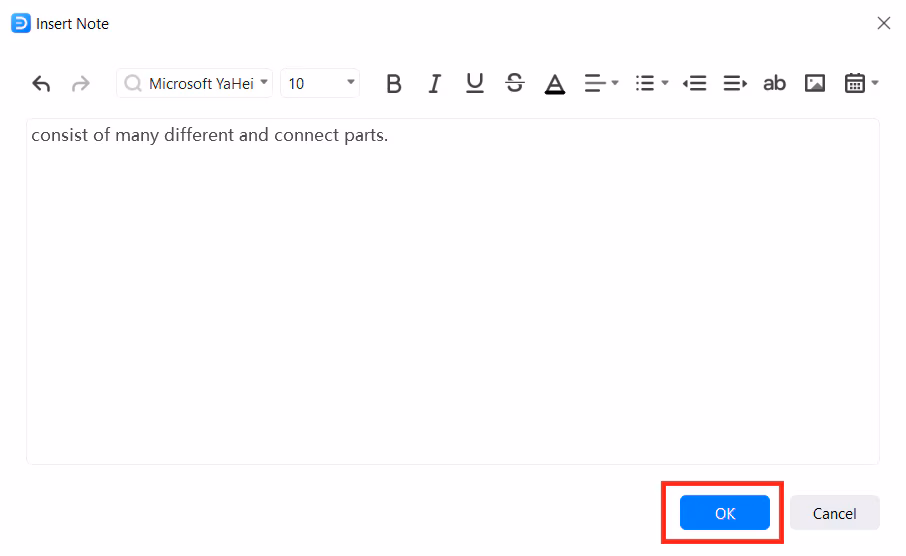Click the Undo arrow icon
Image resolution: width=906 pixels, height=556 pixels.
(41, 84)
